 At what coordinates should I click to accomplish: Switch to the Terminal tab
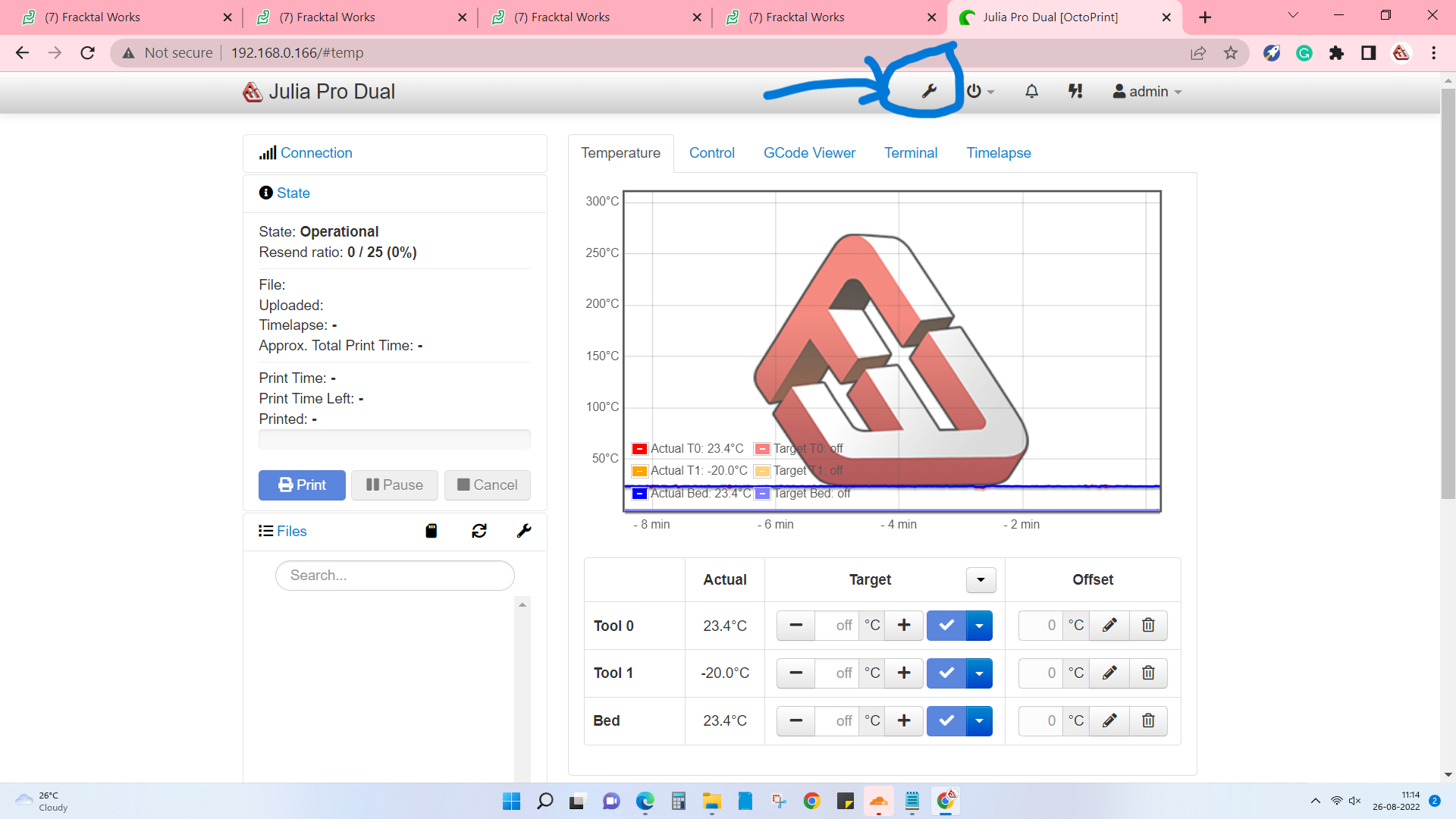910,153
